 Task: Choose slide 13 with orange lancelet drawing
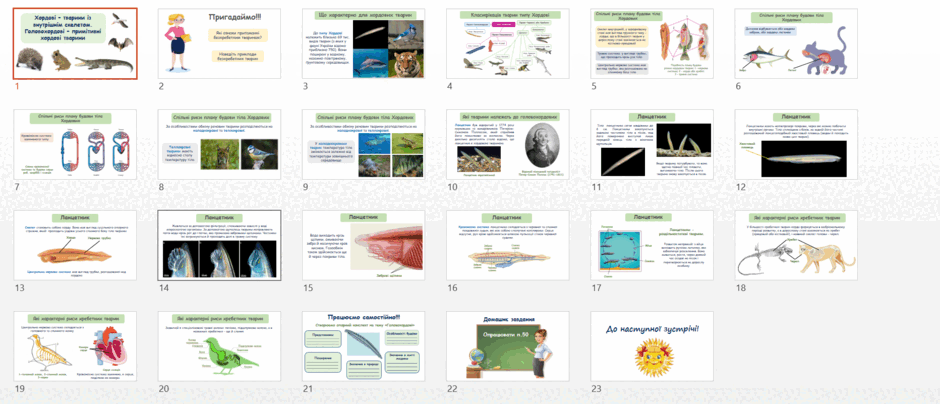(x=76, y=245)
